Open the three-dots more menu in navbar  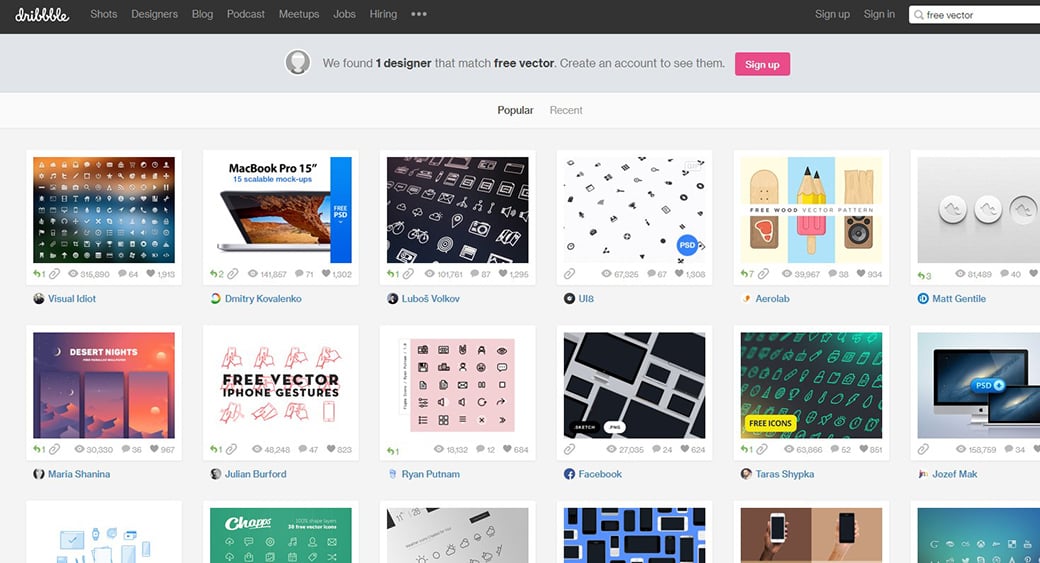point(419,15)
